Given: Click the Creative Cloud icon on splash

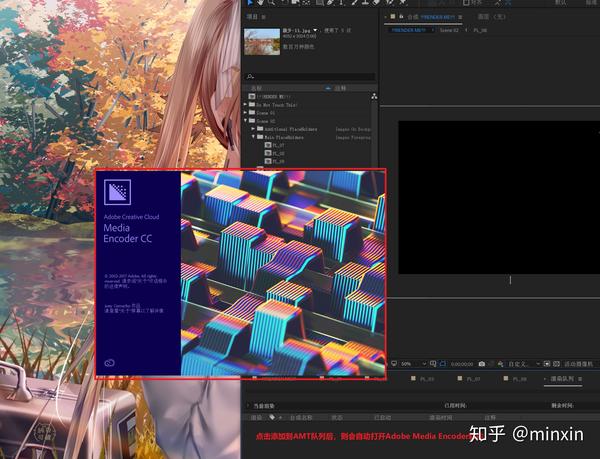Looking at the screenshot, I should pos(109,363).
